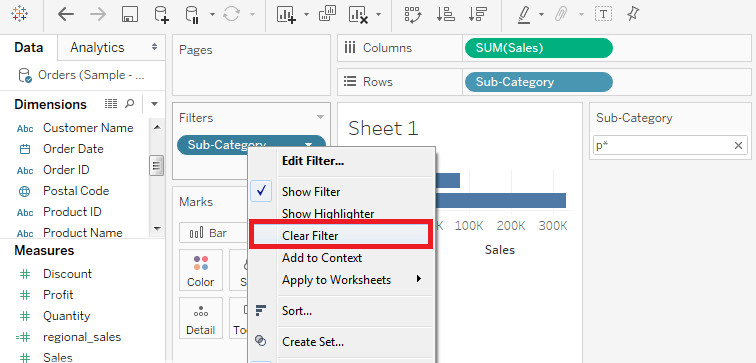
Task: Click the Sort descending icon
Action: 477,14
